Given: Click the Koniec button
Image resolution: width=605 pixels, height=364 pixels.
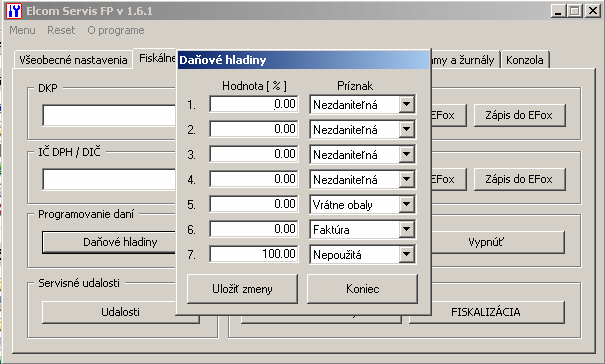Looking at the screenshot, I should 362,289.
